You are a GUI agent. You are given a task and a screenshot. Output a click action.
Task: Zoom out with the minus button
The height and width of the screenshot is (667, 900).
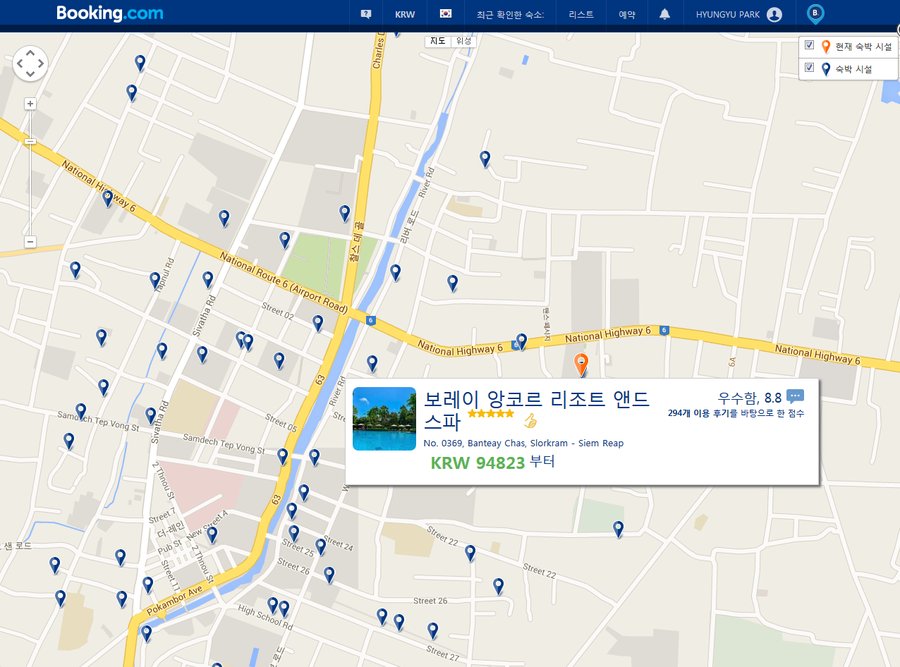(30, 242)
